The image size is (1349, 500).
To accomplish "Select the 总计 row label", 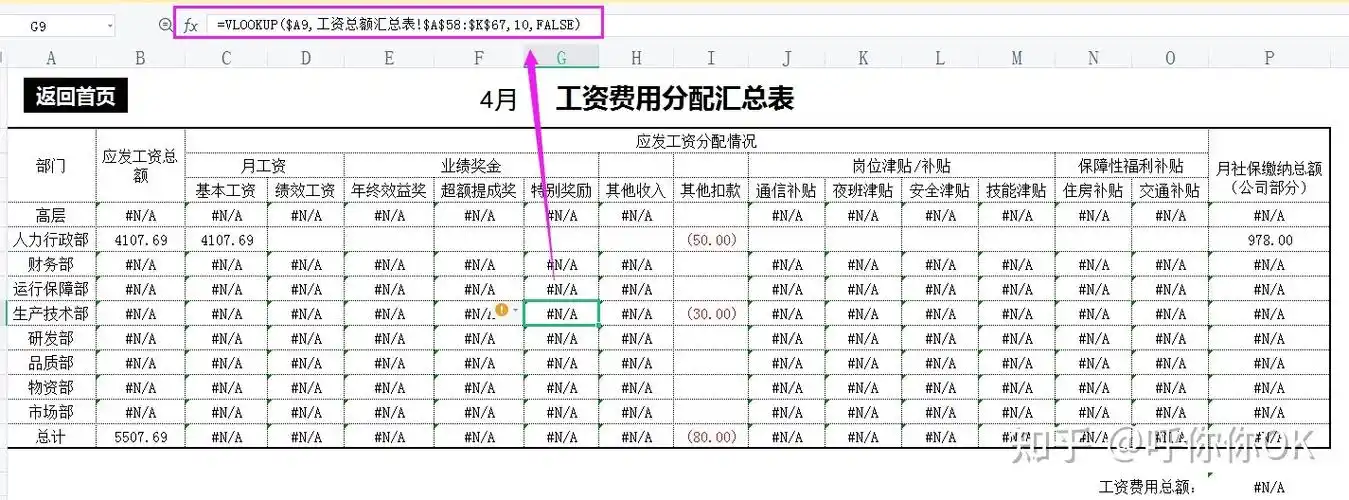I will [51, 436].
